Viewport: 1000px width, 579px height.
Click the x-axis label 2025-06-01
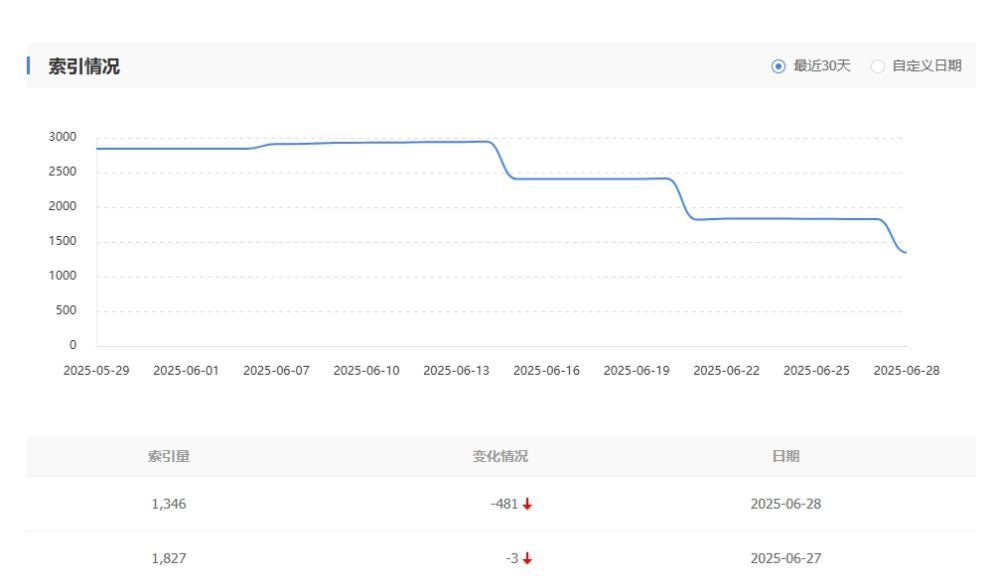pyautogui.click(x=186, y=370)
